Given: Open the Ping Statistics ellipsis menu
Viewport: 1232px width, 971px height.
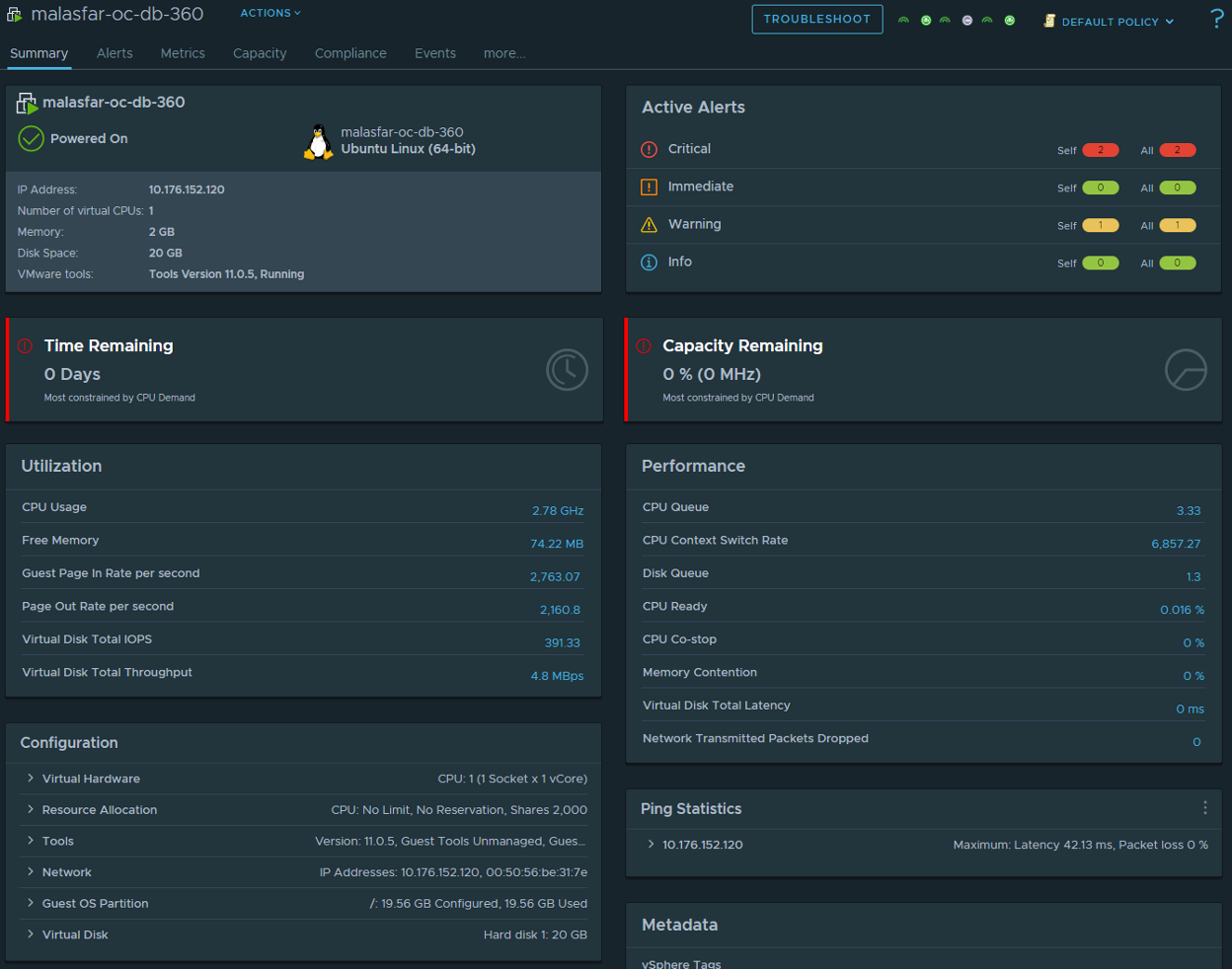Looking at the screenshot, I should 1204,806.
